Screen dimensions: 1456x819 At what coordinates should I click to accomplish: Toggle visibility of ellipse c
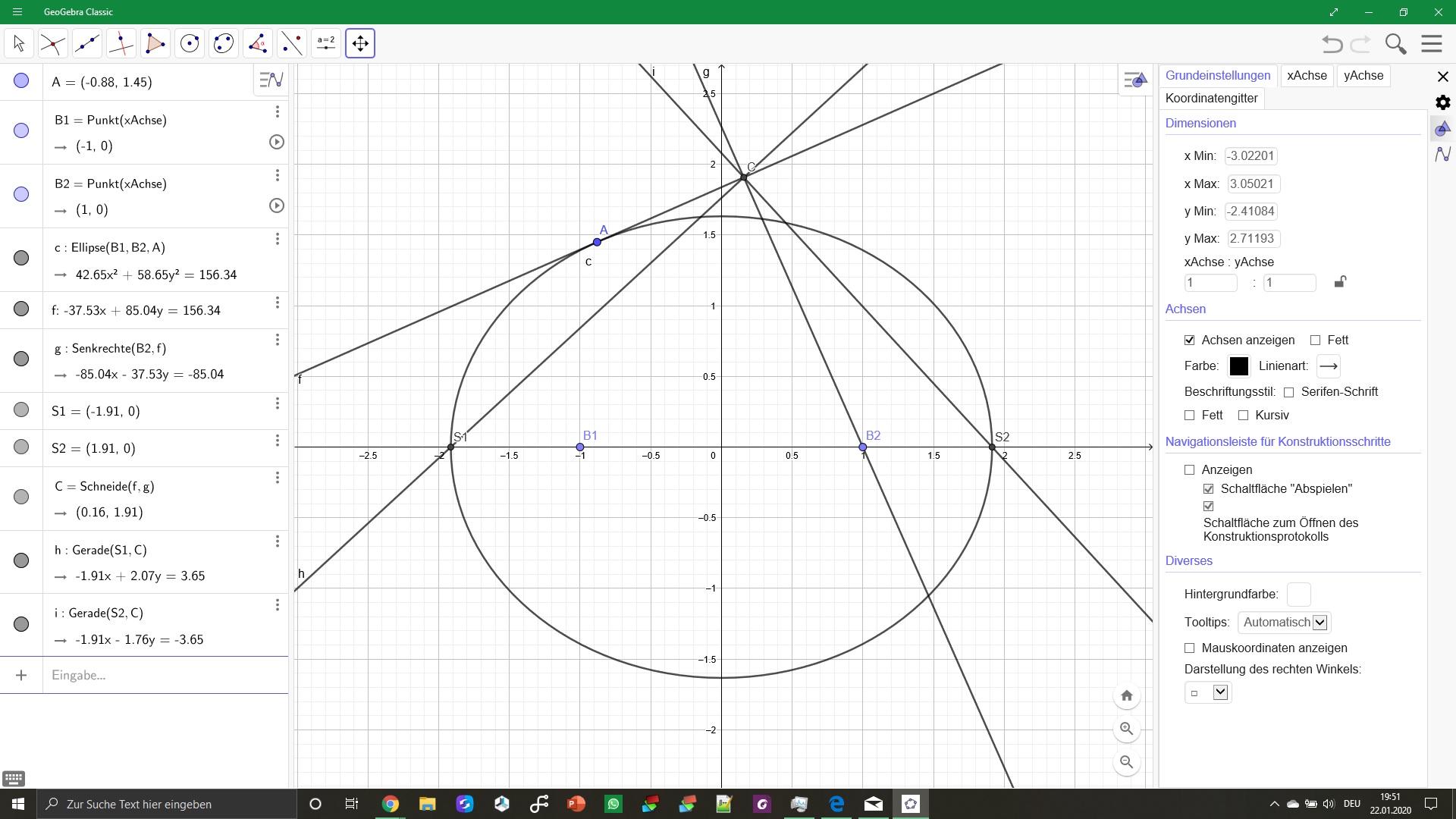point(21,259)
